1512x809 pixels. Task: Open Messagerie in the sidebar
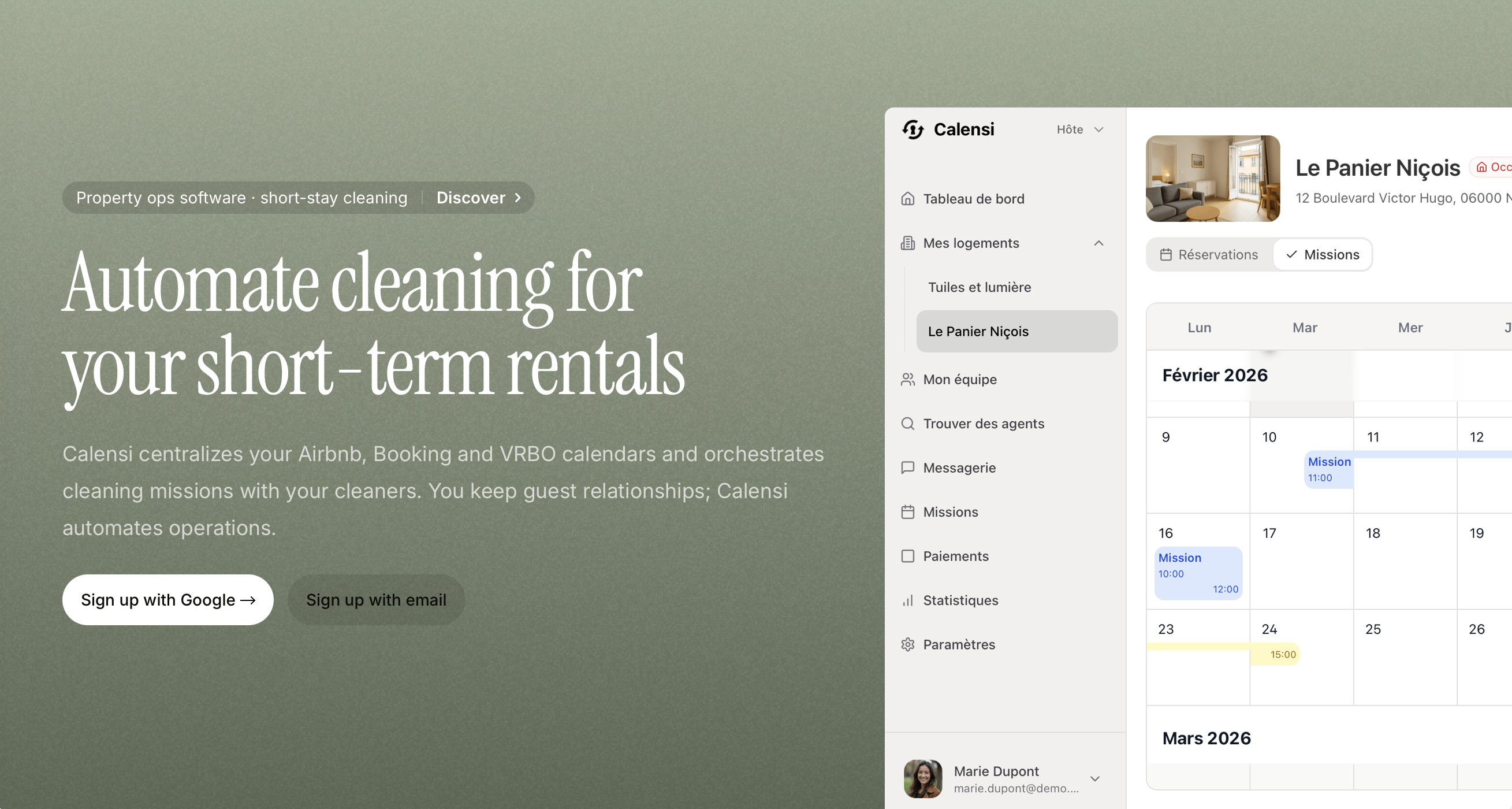(x=1008, y=467)
